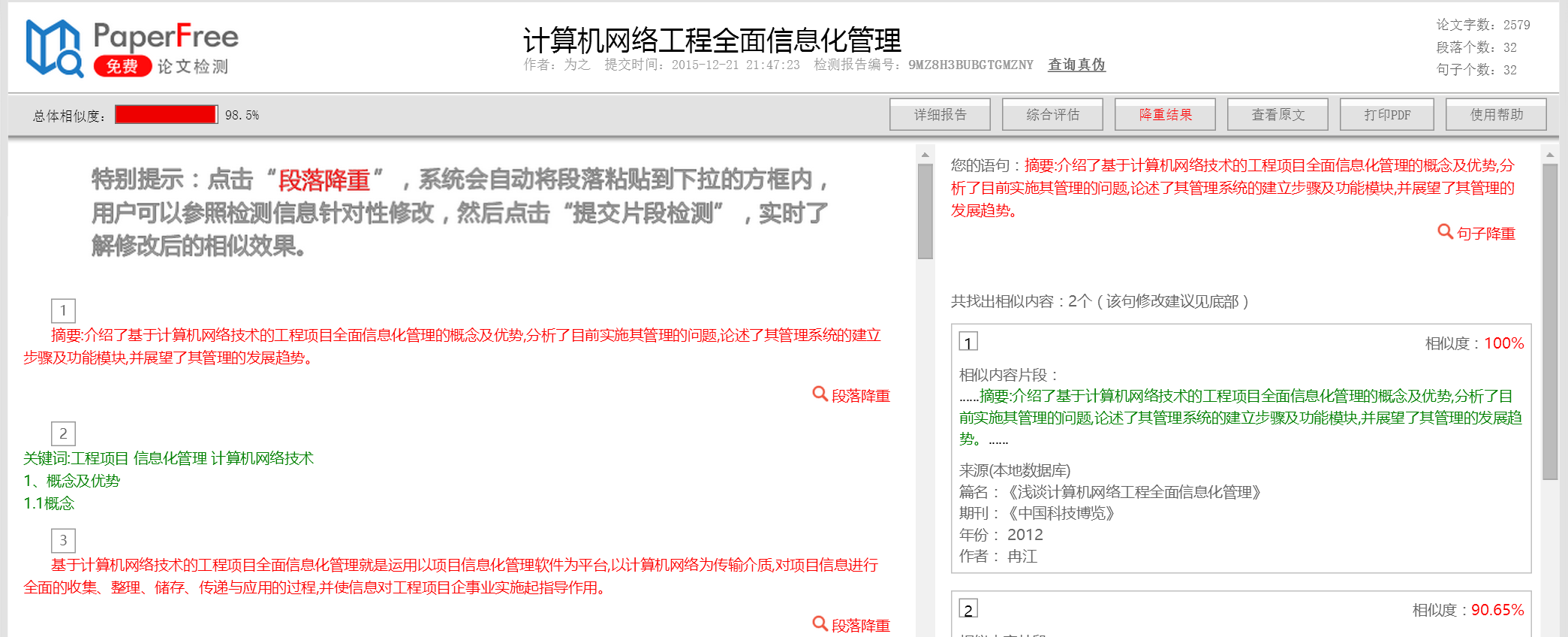The width and height of the screenshot is (1568, 637).
Task: Click the 98.5% similarity value
Action: tap(242, 115)
